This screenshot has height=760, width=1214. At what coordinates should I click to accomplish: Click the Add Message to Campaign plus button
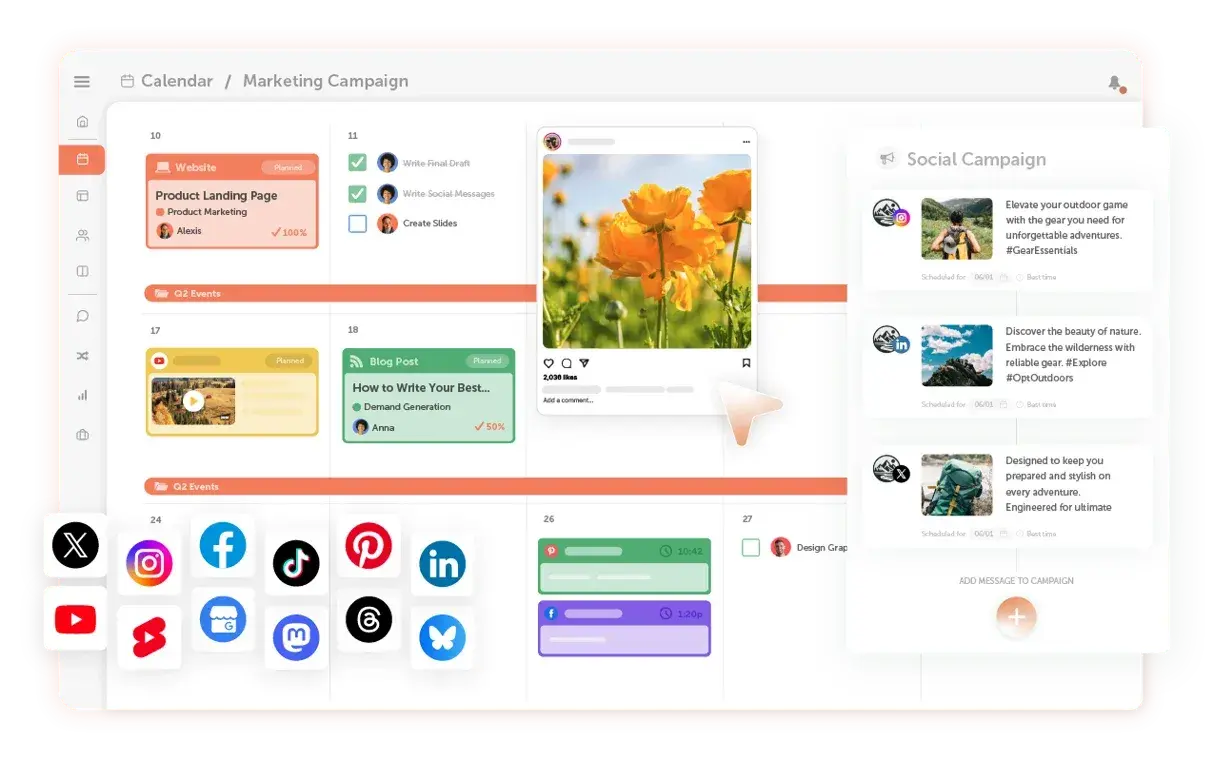pyautogui.click(x=1016, y=617)
